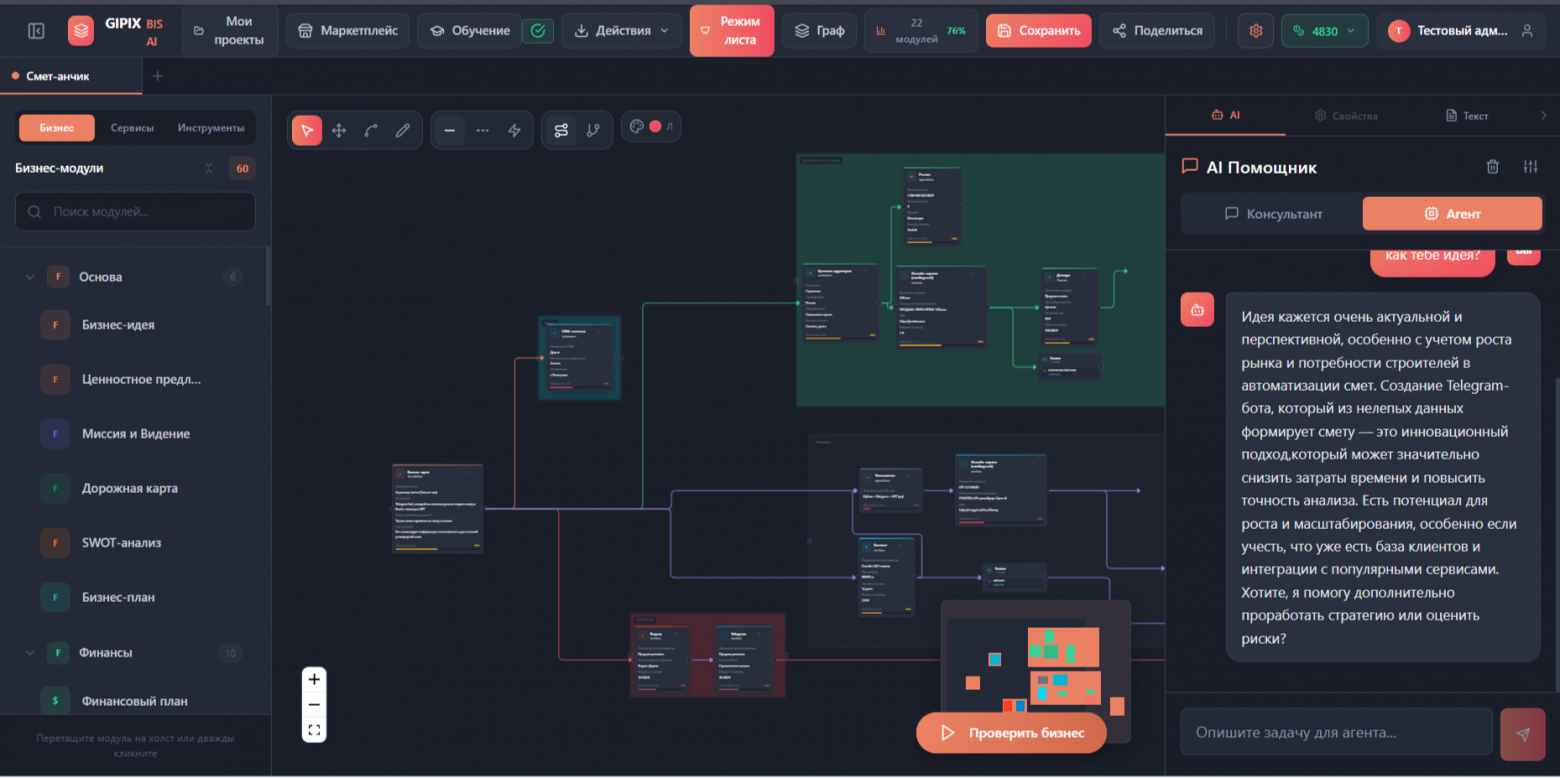Click the fit-to-screen icon on canvas
Viewport: 1560px width, 778px height.
(x=314, y=730)
